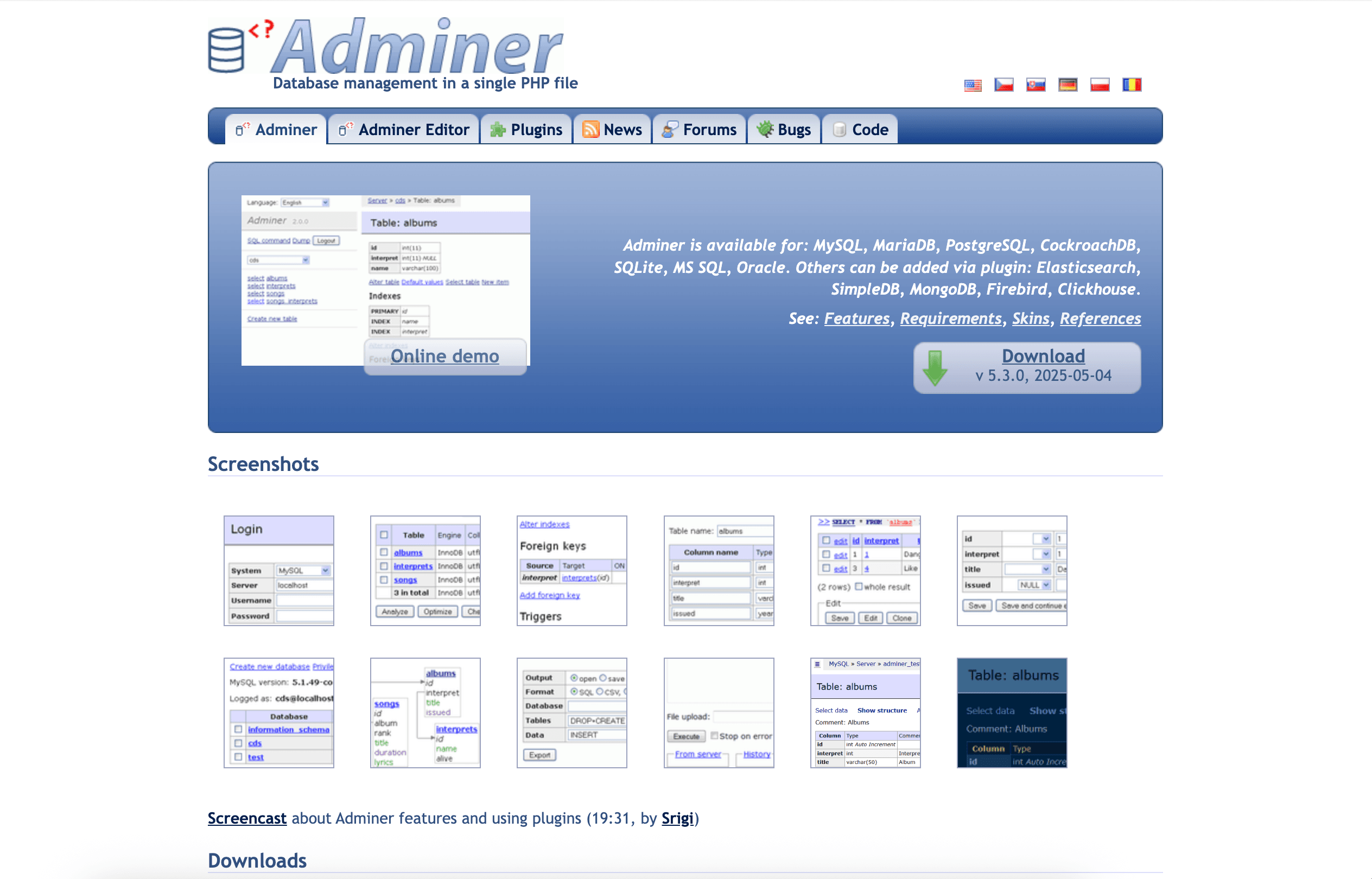
Task: Click the Adminer database logo icon
Action: pos(227,50)
